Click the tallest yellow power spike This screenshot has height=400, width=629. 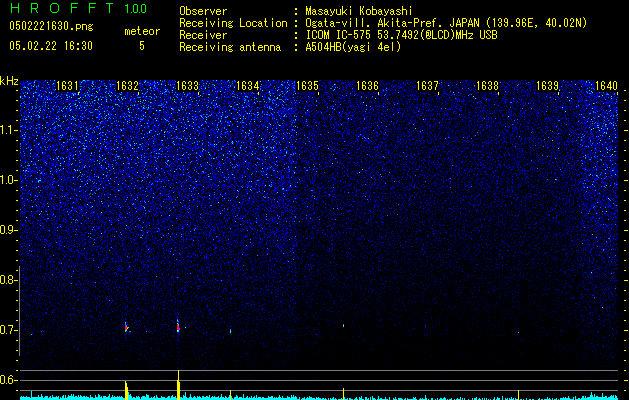pyautogui.click(x=178, y=385)
